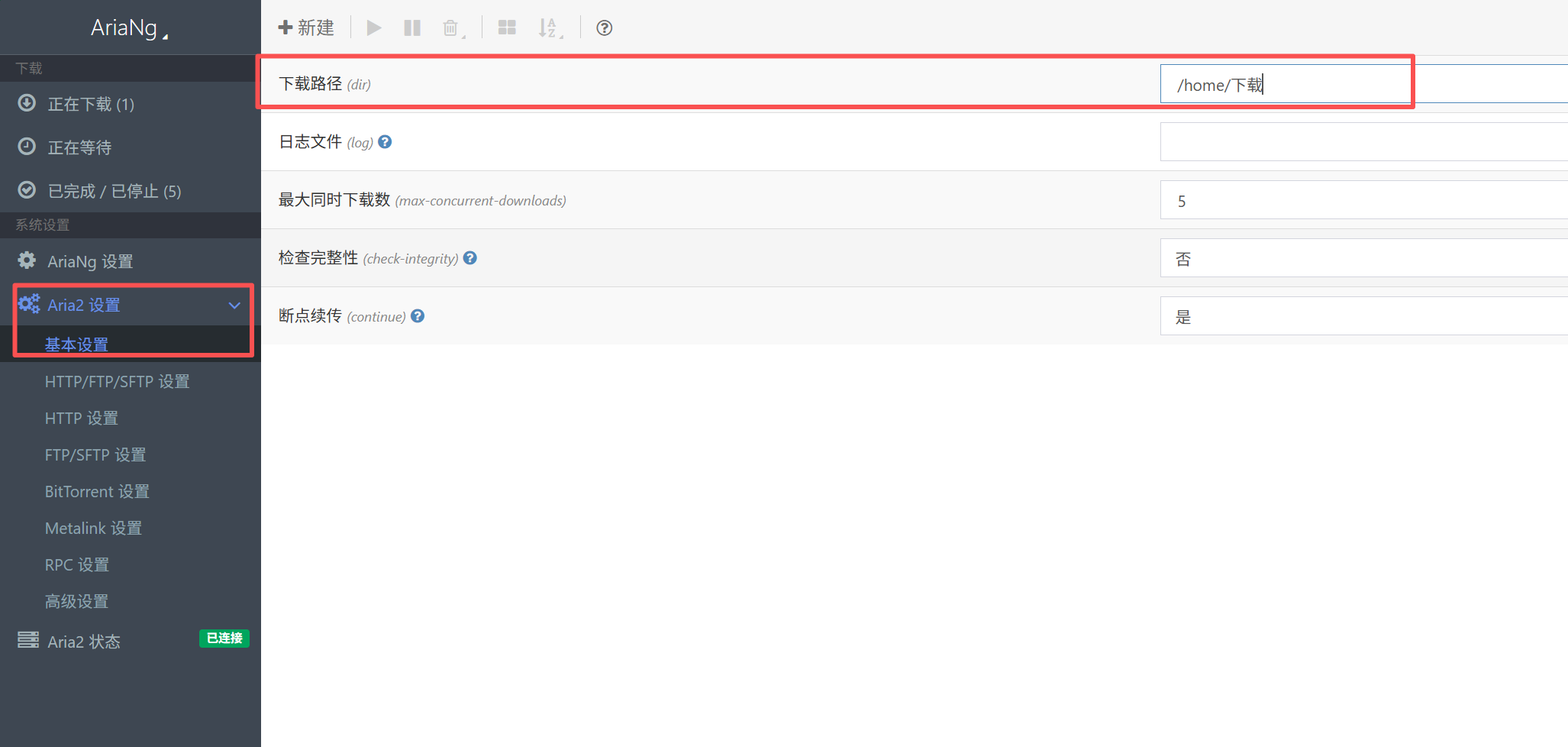Open the A-Z sort order menu

(x=550, y=28)
